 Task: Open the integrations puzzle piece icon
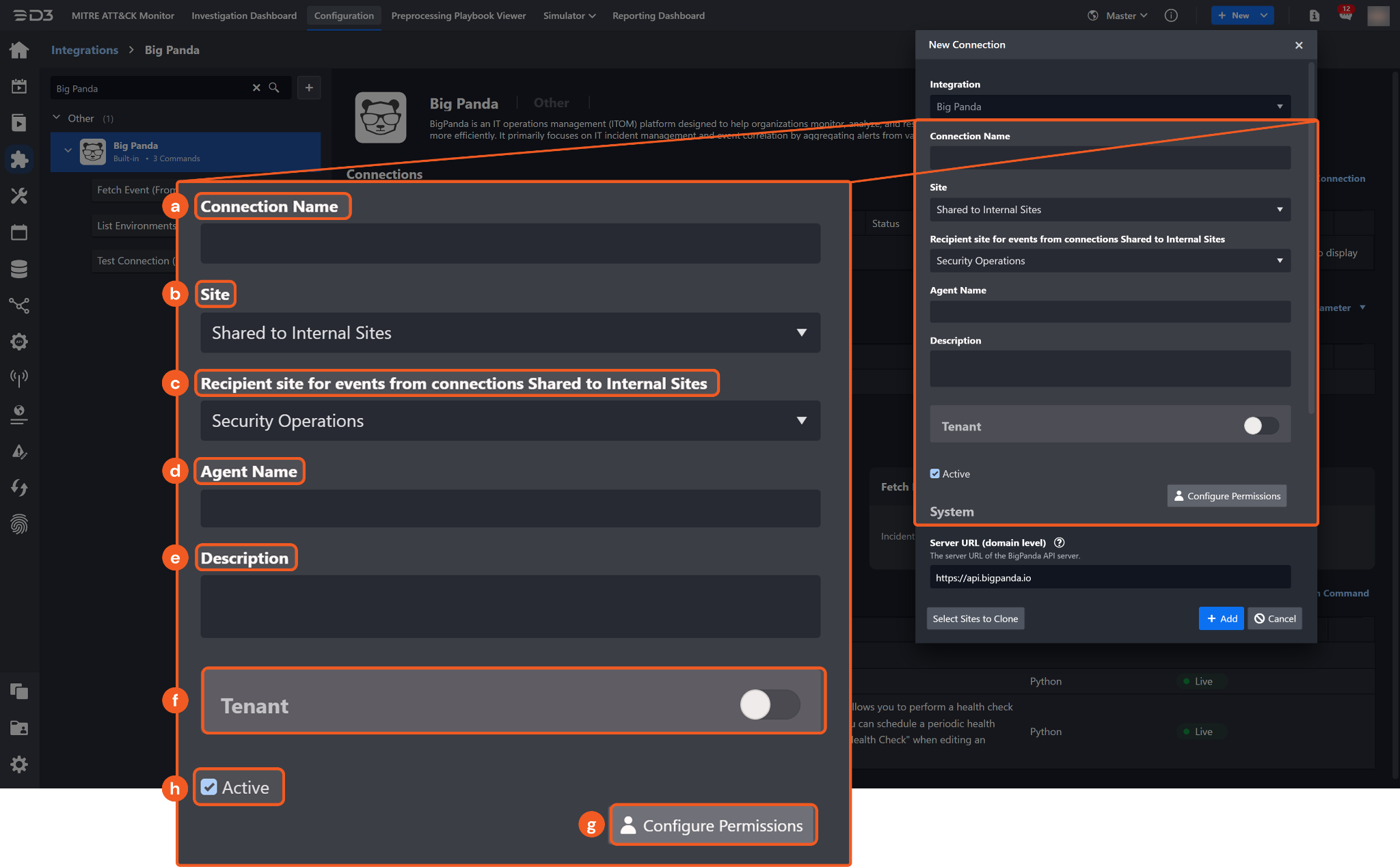[19, 159]
